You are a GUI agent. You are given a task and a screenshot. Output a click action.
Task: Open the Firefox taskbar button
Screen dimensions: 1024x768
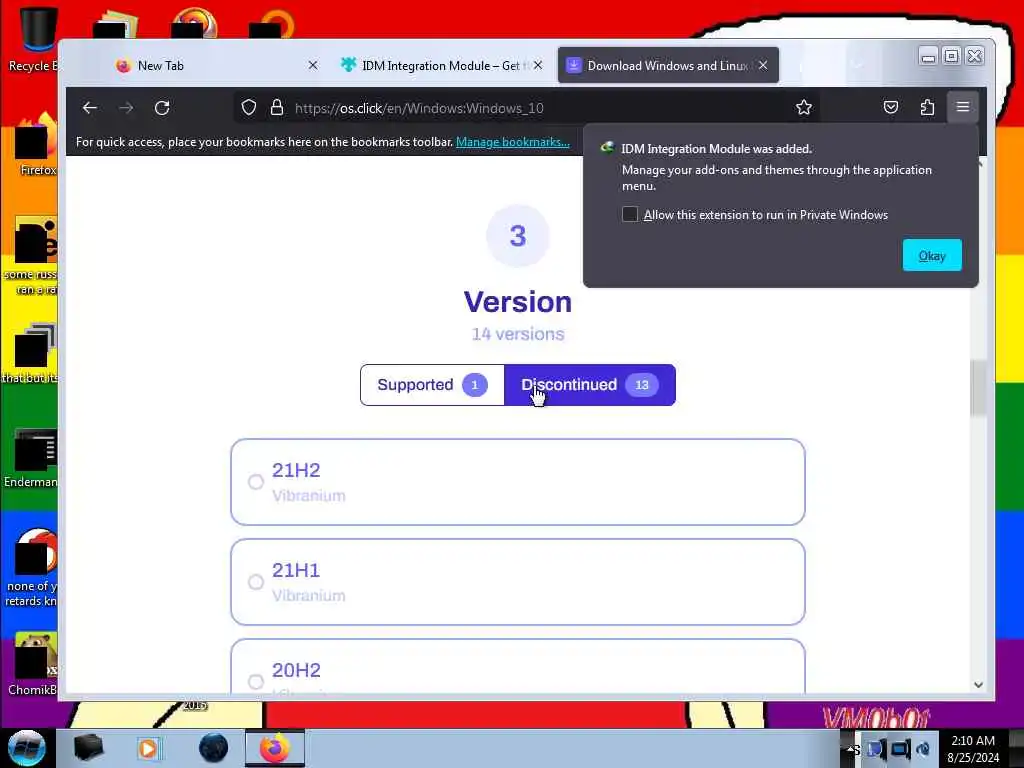coord(275,748)
